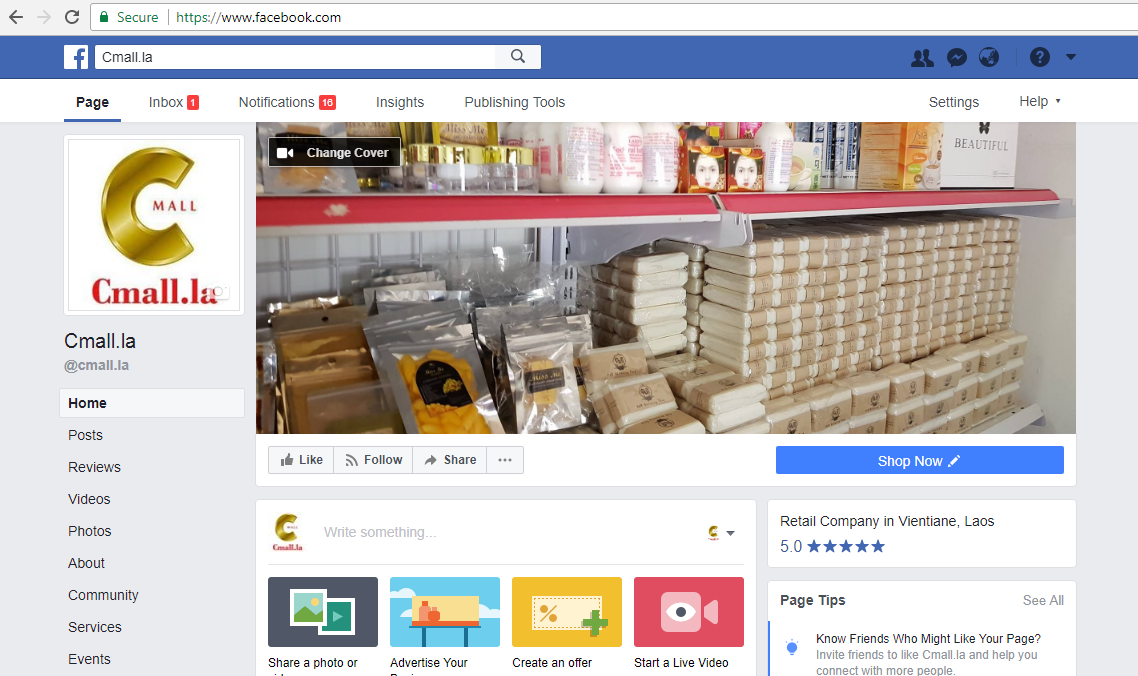Open Services in the sidebar
This screenshot has width=1138, height=676.
[95, 627]
